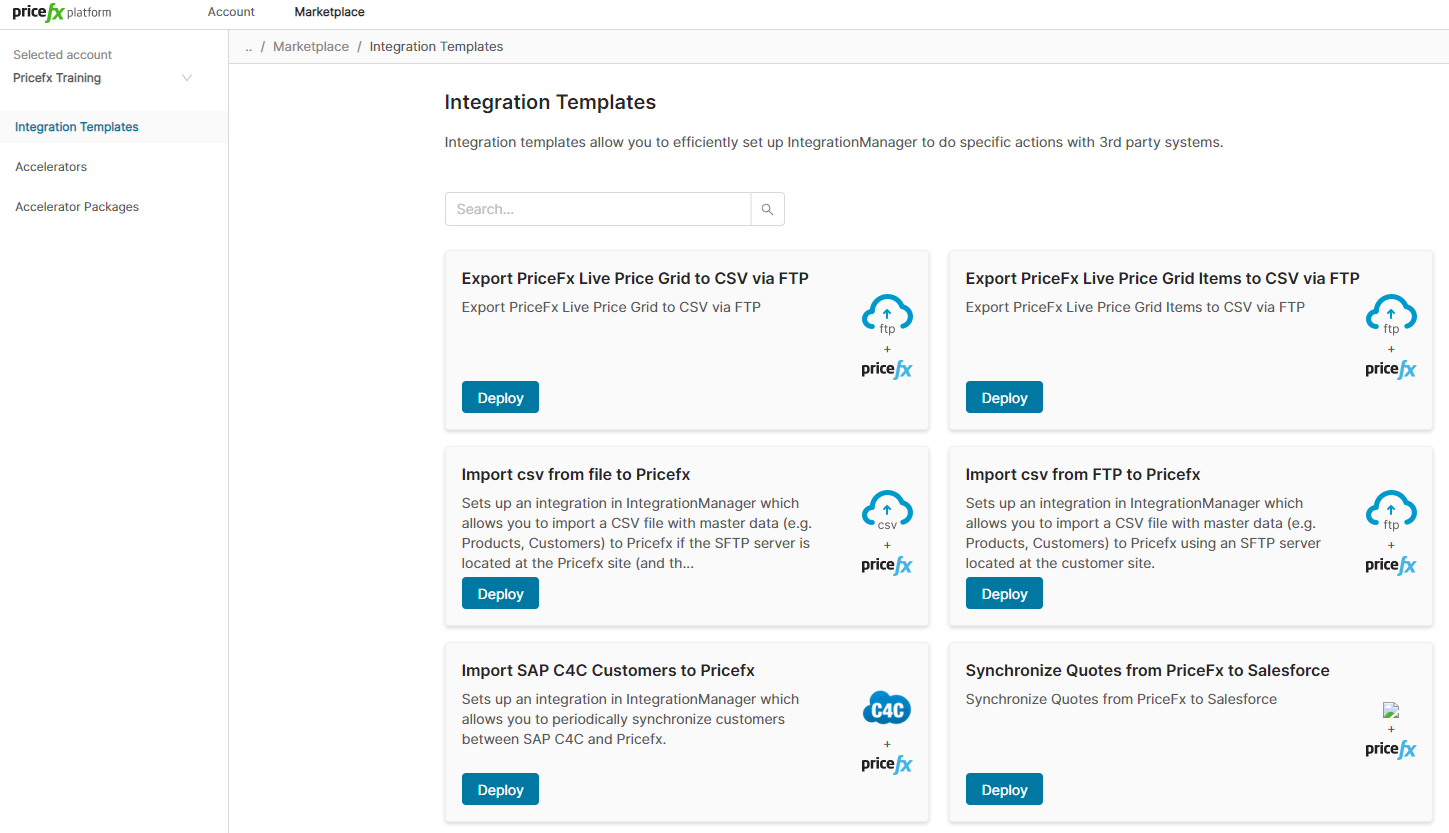The width and height of the screenshot is (1449, 833).
Task: Click FTP cloud icon on Export Grid Items card
Action: click(1391, 314)
